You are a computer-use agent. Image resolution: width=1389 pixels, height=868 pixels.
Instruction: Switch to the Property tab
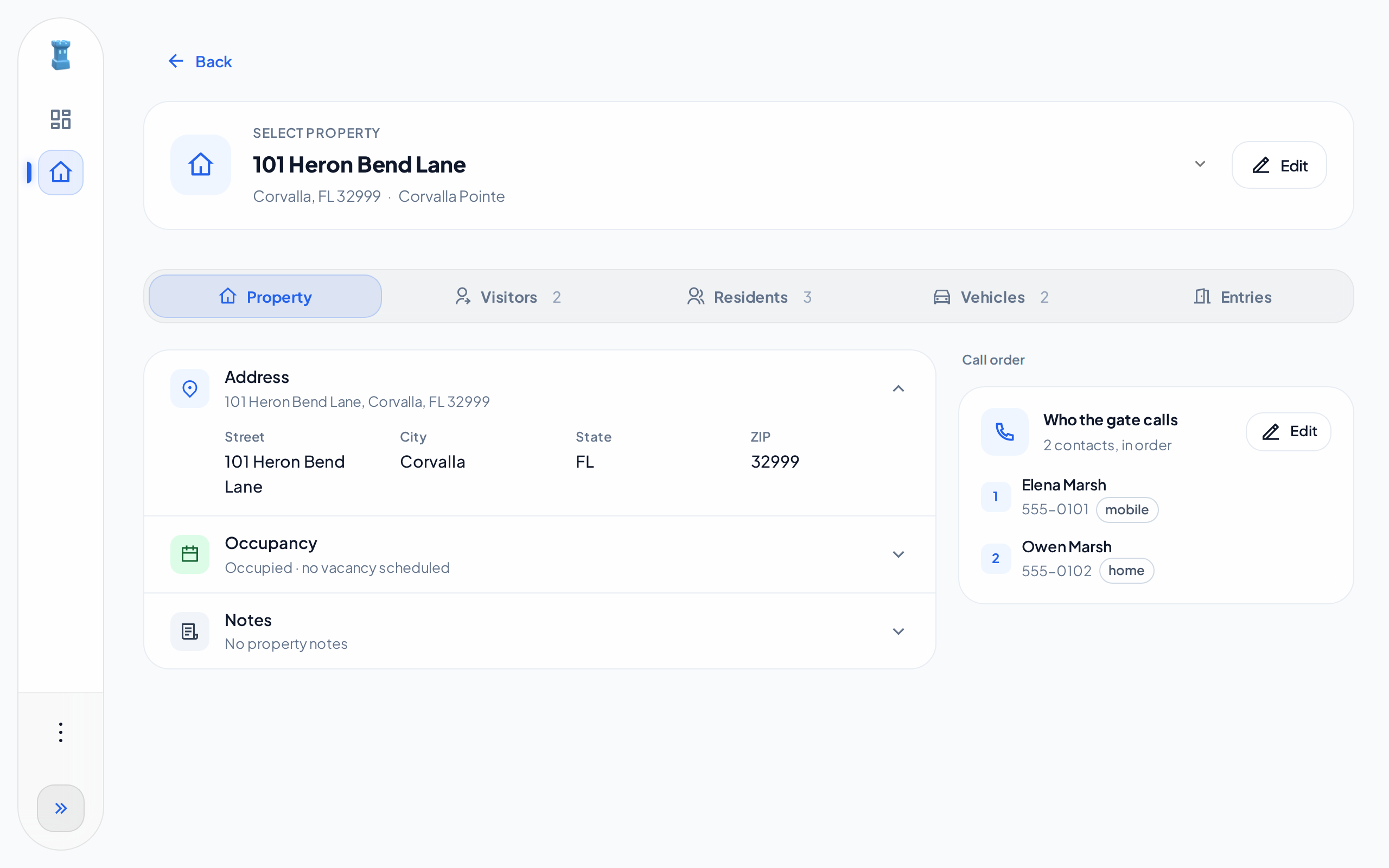pos(265,296)
